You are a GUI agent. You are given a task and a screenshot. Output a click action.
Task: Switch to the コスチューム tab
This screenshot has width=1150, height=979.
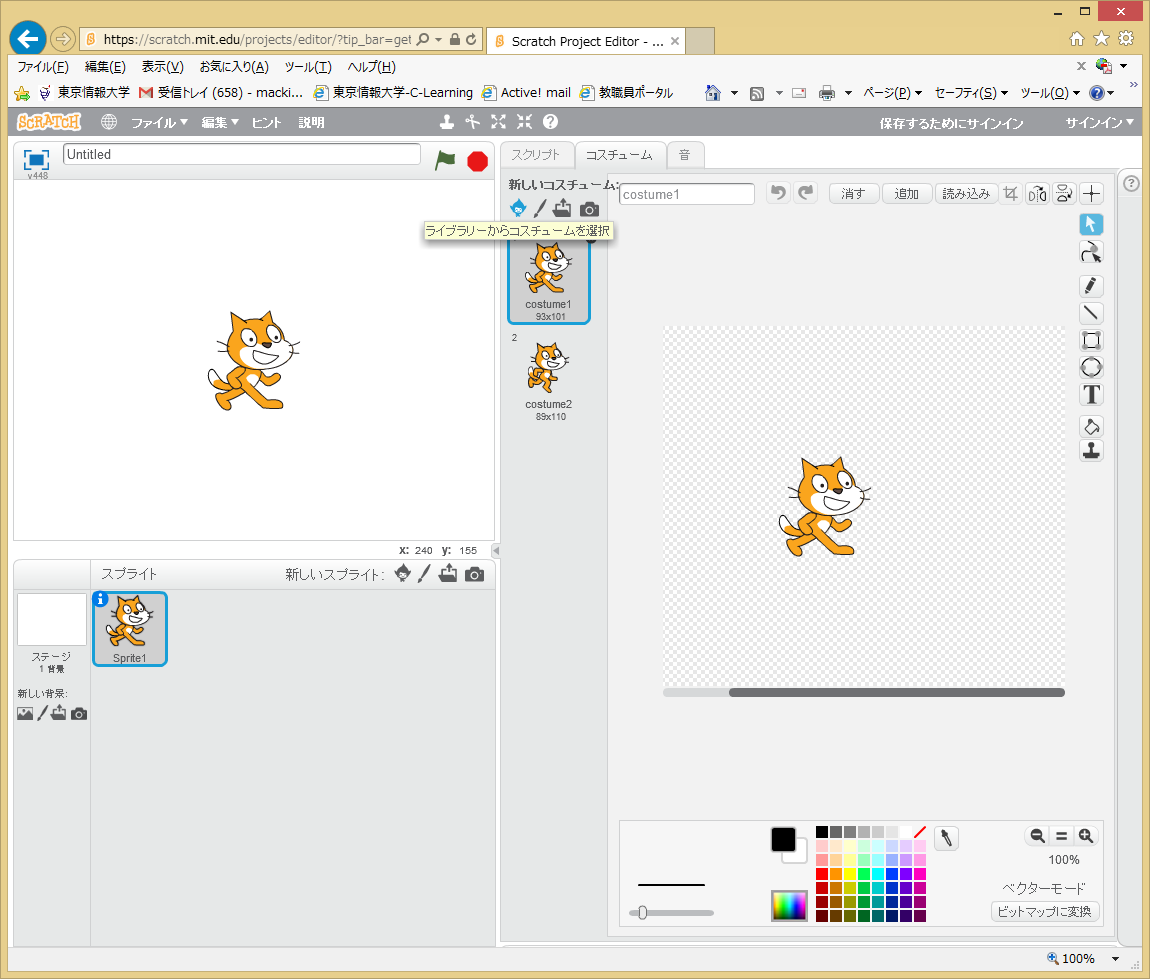pos(619,155)
